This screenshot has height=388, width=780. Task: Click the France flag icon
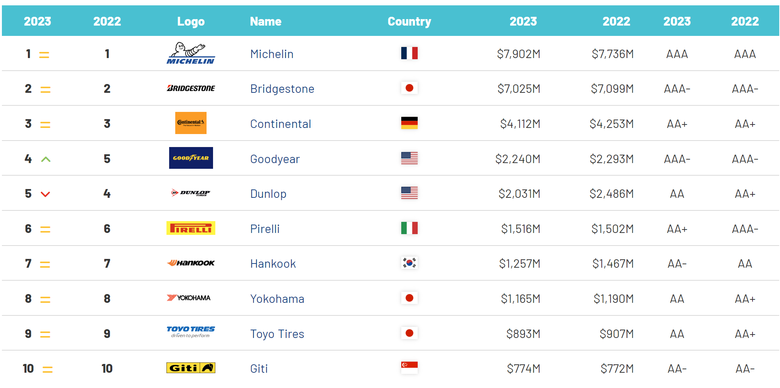tap(409, 53)
